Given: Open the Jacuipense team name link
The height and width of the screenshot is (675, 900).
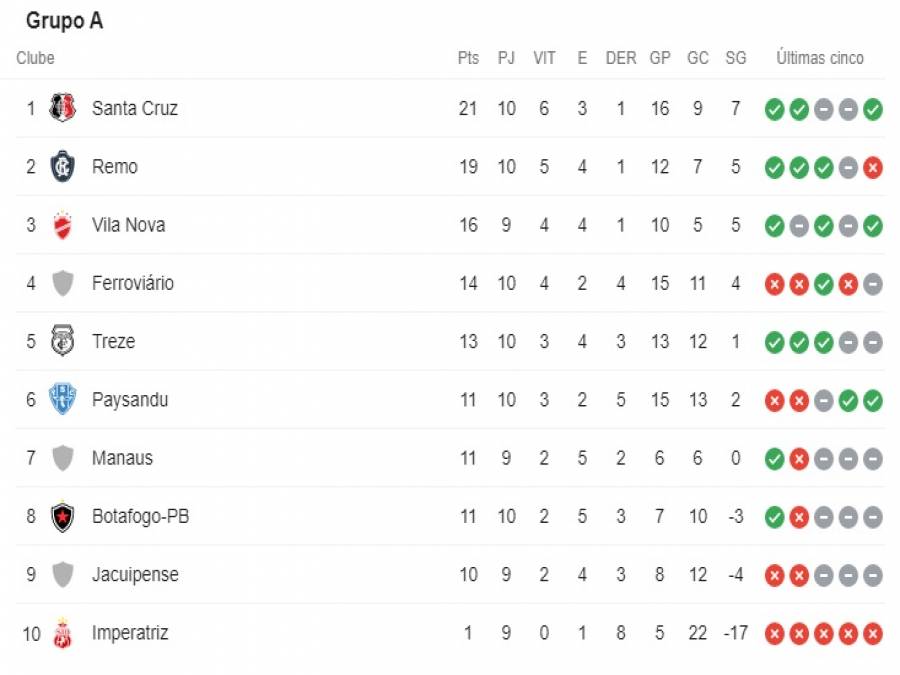Looking at the screenshot, I should click(135, 575).
